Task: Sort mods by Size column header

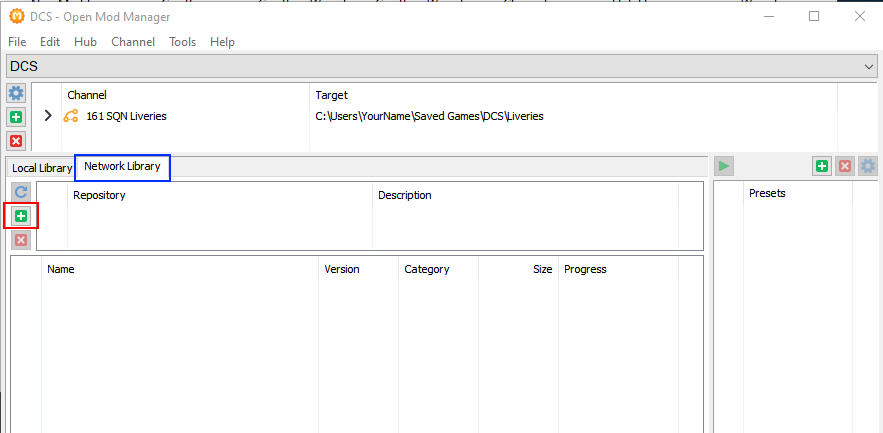Action: click(518, 269)
